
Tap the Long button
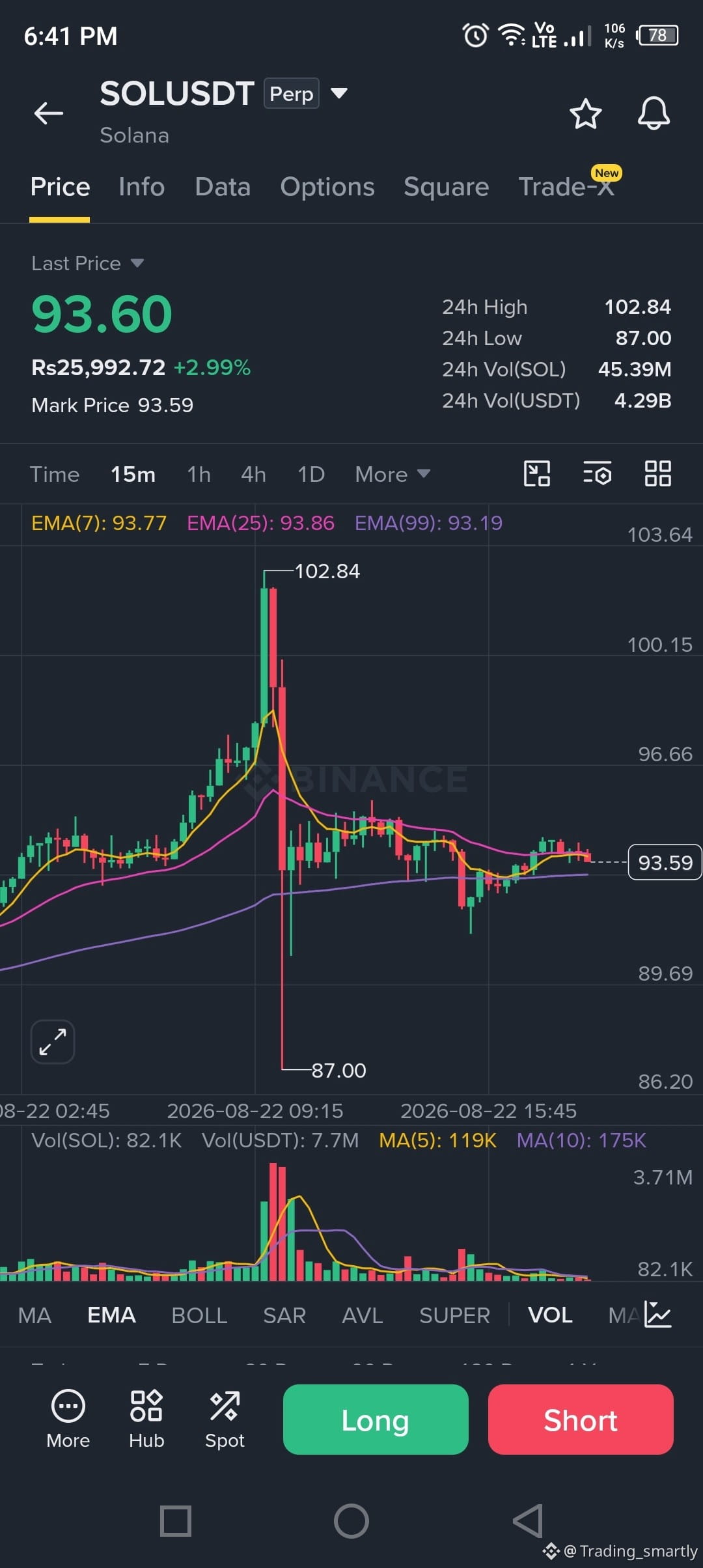click(x=376, y=1420)
